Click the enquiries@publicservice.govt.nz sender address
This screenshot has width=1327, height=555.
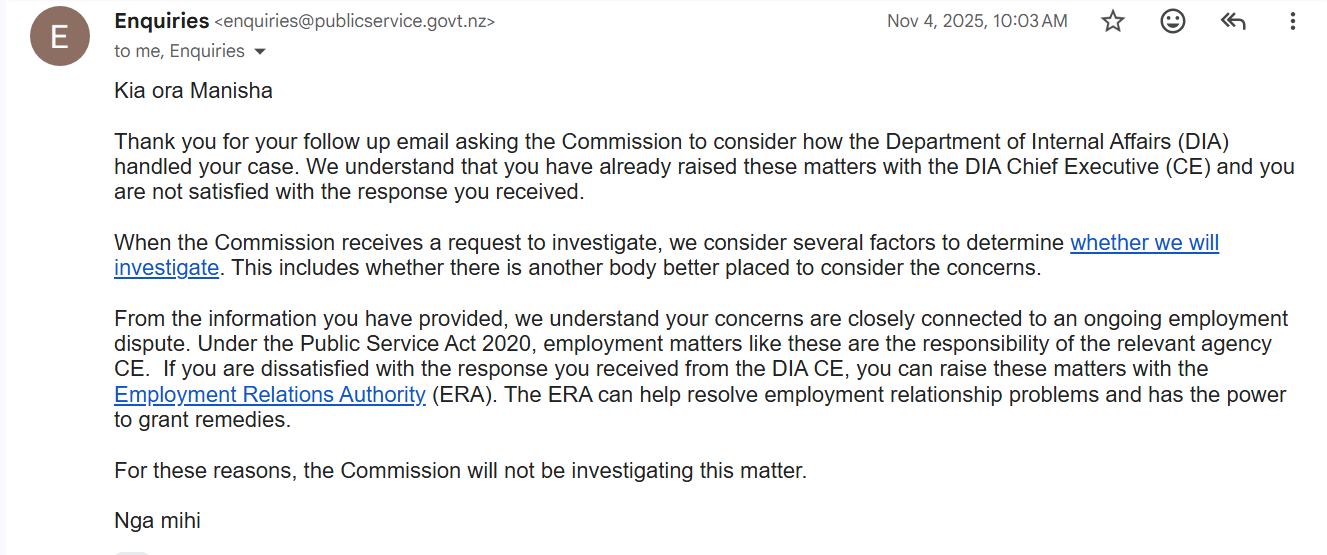tap(355, 21)
